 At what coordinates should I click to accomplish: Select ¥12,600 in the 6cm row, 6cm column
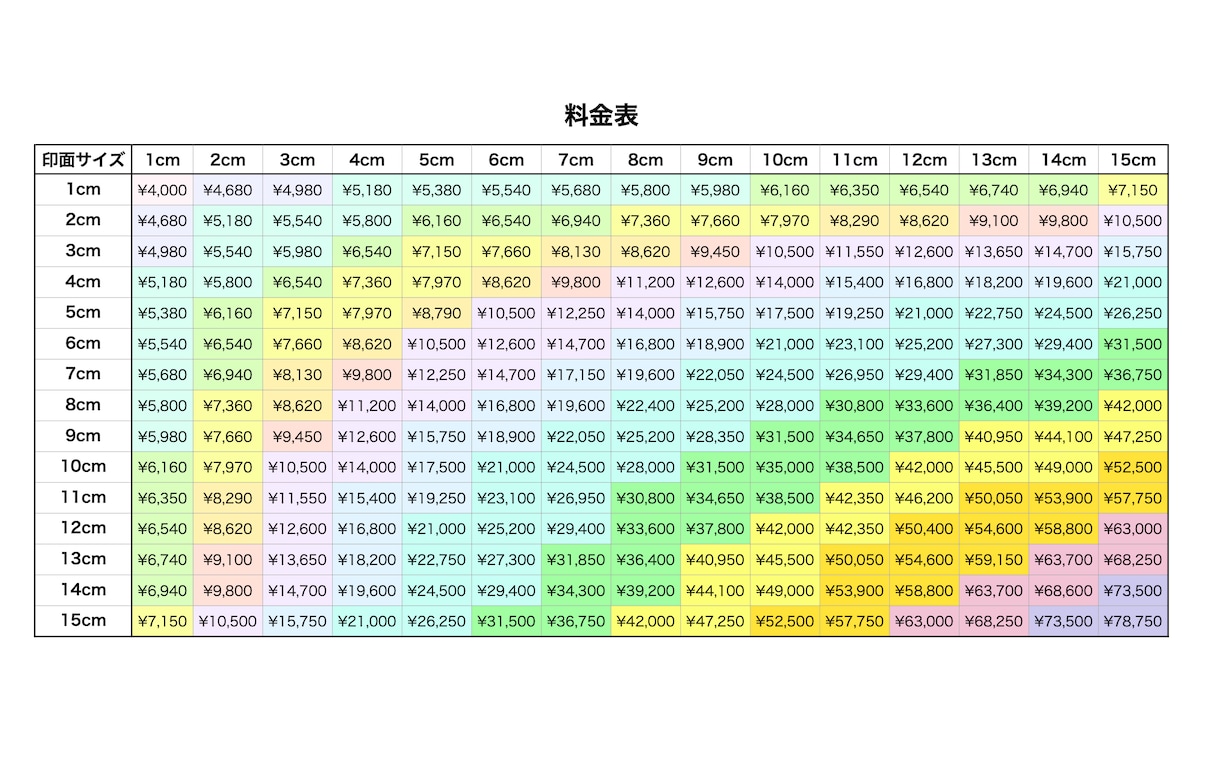click(x=506, y=344)
